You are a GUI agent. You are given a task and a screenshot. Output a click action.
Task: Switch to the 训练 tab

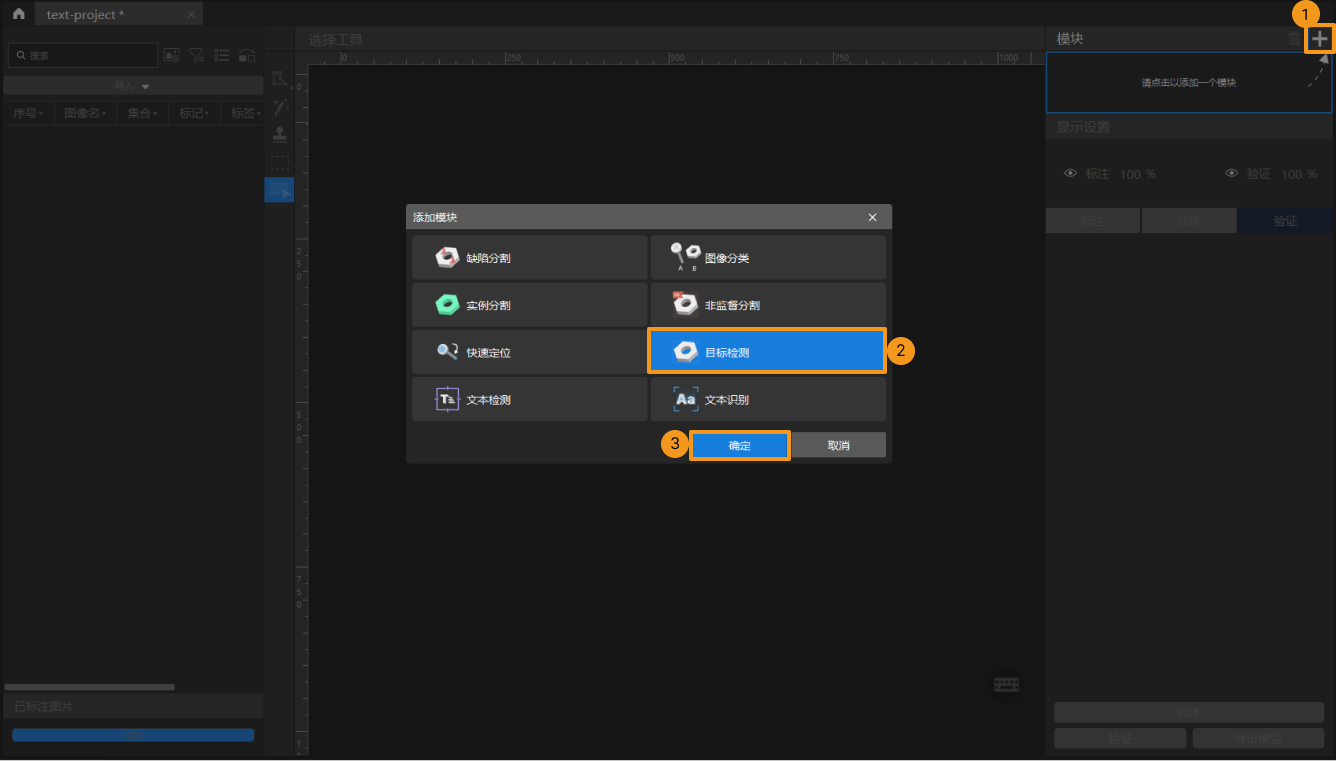click(x=1189, y=221)
